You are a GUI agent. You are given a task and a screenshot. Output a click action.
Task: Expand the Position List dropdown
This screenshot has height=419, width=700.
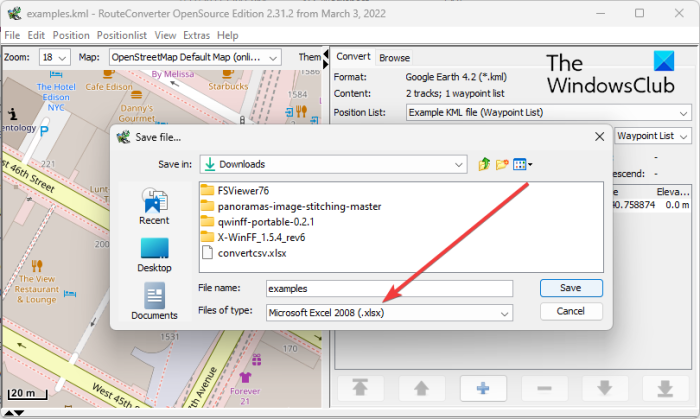[x=549, y=112]
